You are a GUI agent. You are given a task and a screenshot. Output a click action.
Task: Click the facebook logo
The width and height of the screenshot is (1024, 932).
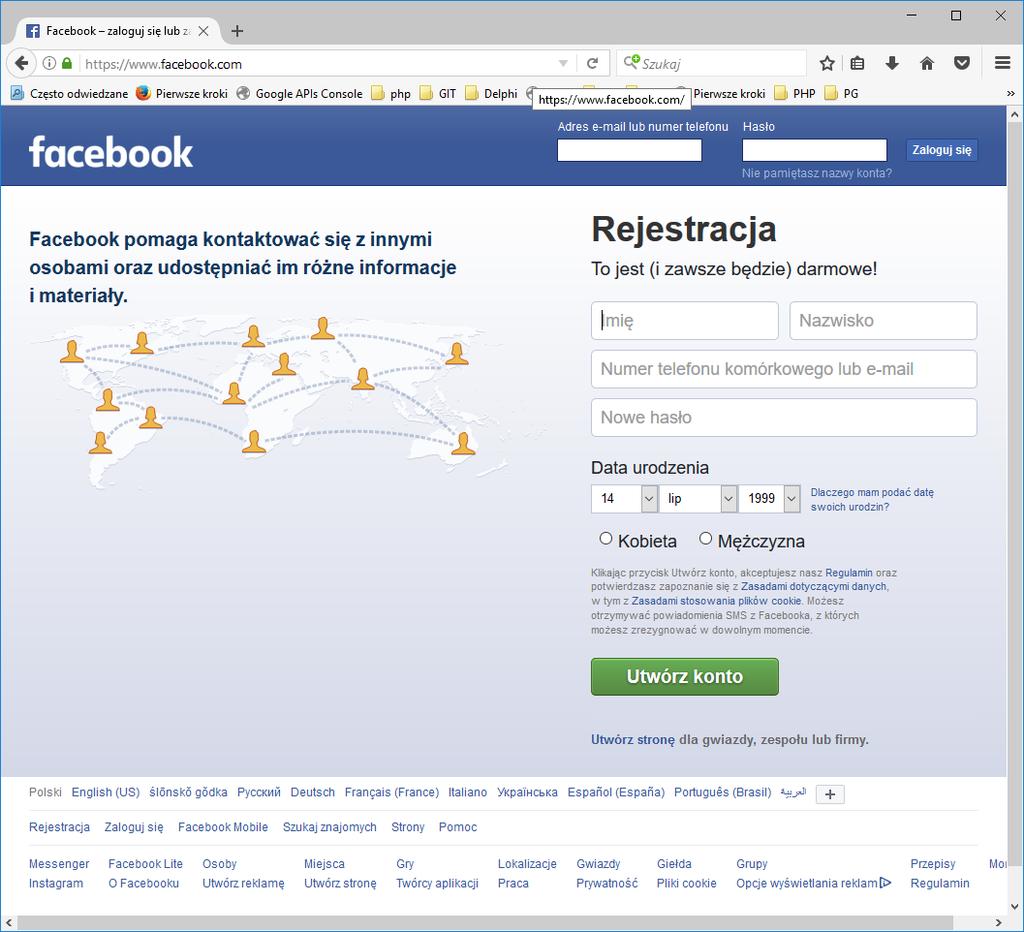tap(111, 152)
